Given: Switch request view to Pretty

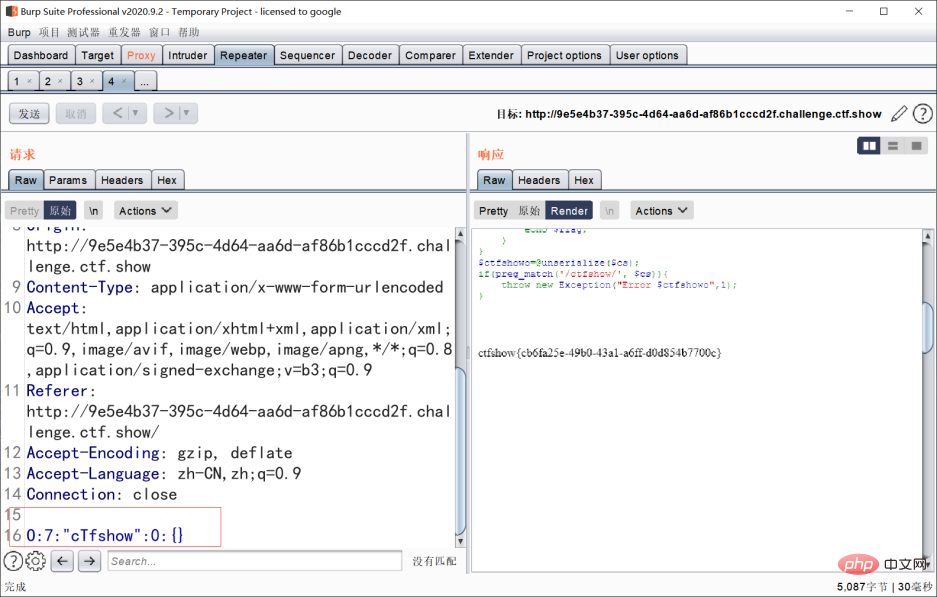Looking at the screenshot, I should (x=24, y=211).
